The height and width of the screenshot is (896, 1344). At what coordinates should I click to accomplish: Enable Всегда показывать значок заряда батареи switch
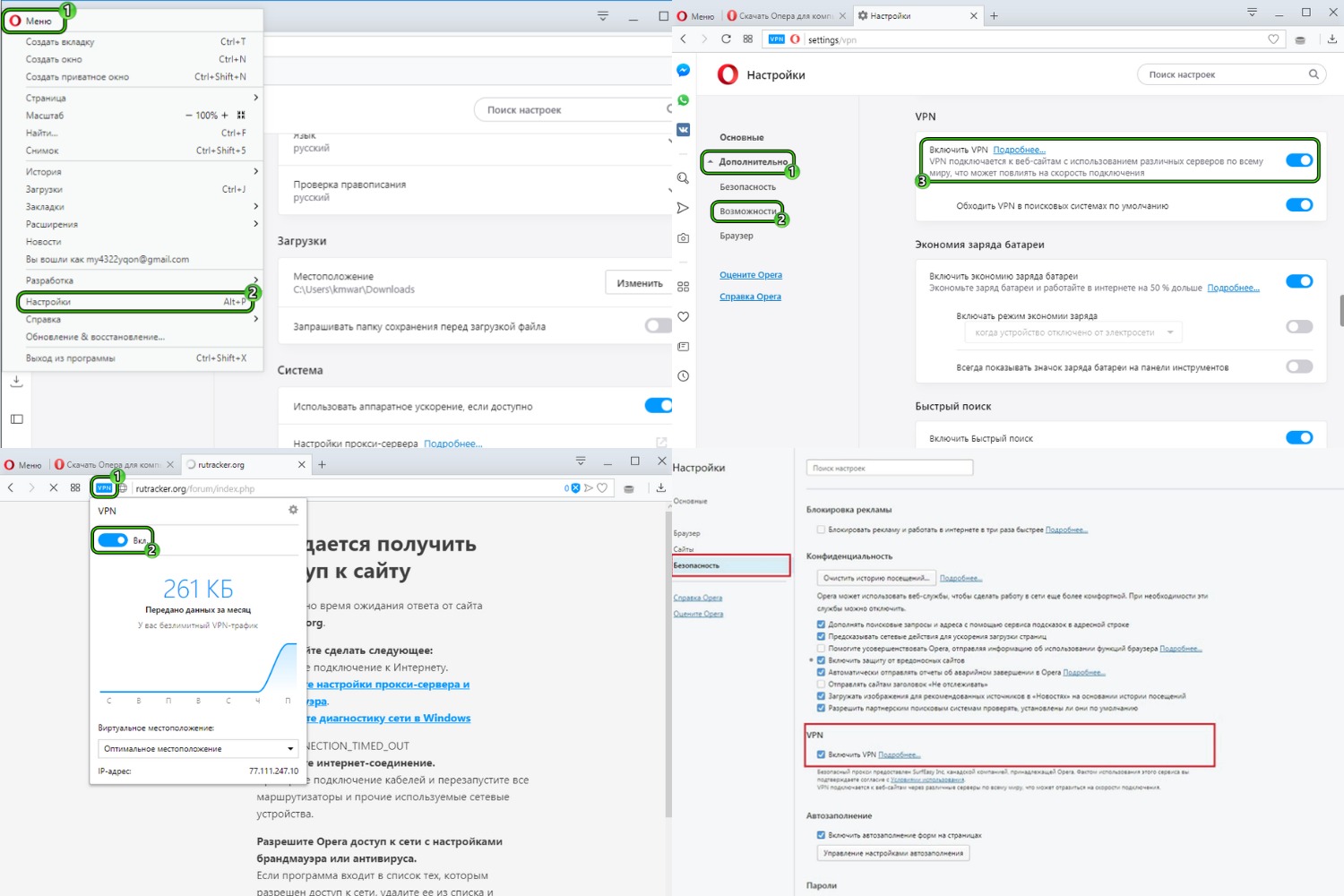click(x=1299, y=366)
